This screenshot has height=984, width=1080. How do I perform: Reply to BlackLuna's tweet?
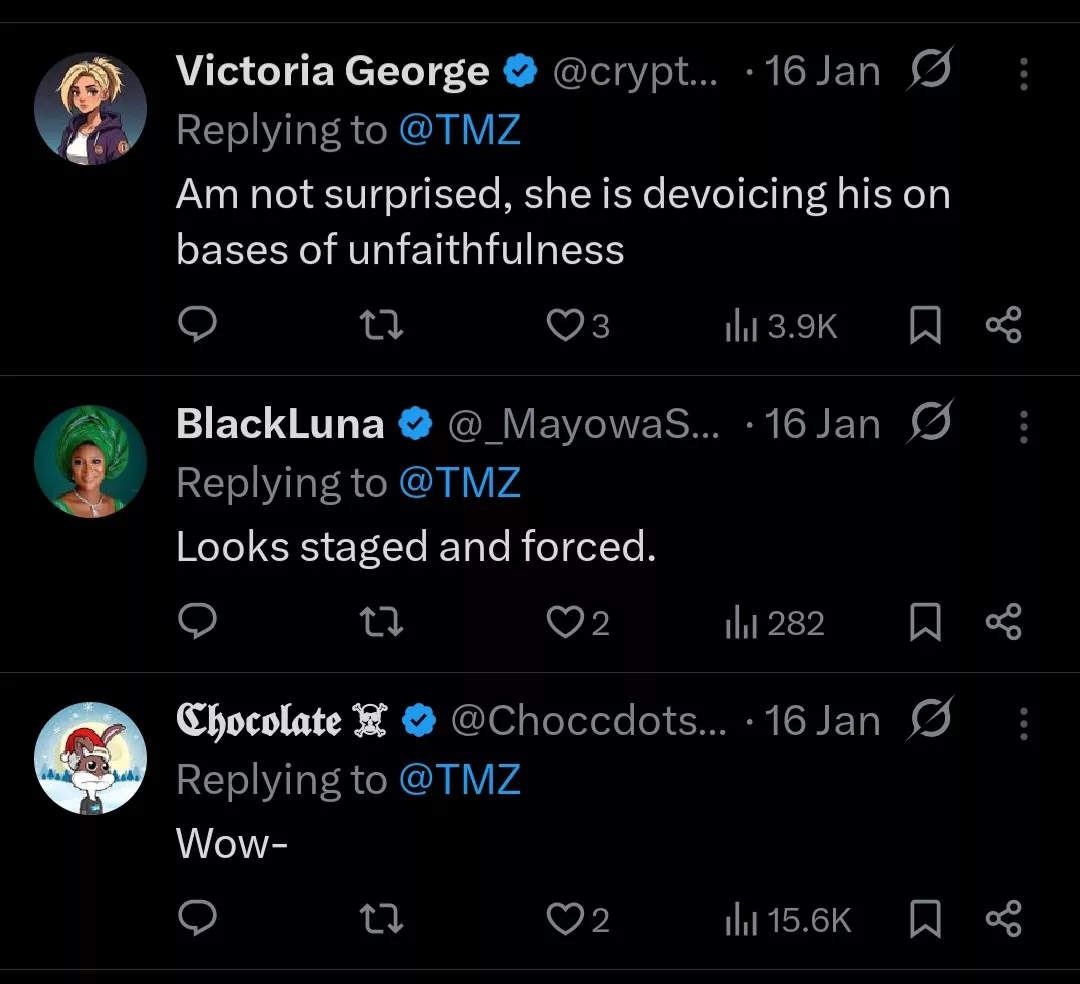point(197,622)
